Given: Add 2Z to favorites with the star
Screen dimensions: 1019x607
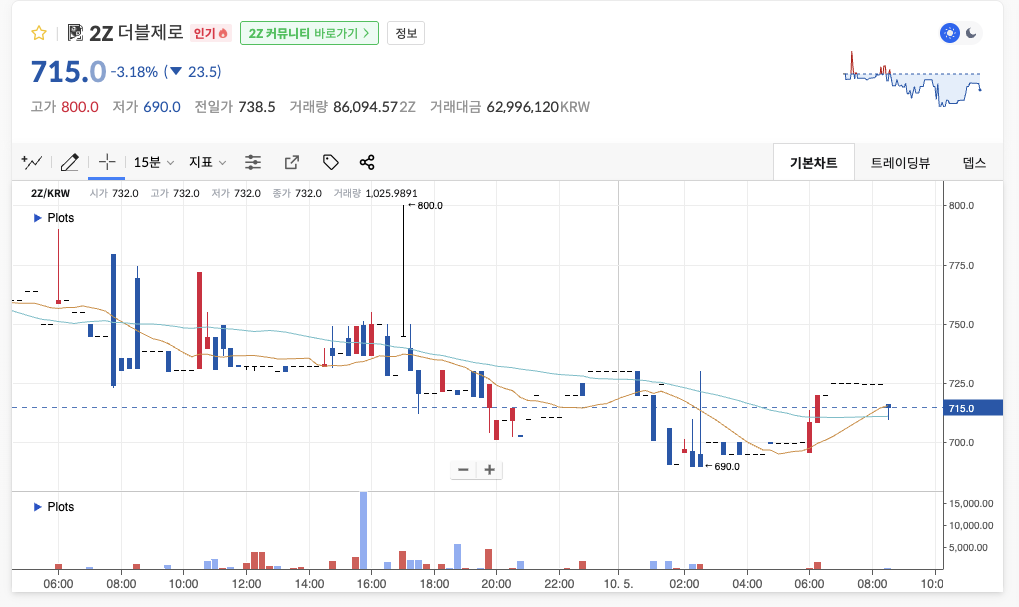Looking at the screenshot, I should pyautogui.click(x=39, y=33).
